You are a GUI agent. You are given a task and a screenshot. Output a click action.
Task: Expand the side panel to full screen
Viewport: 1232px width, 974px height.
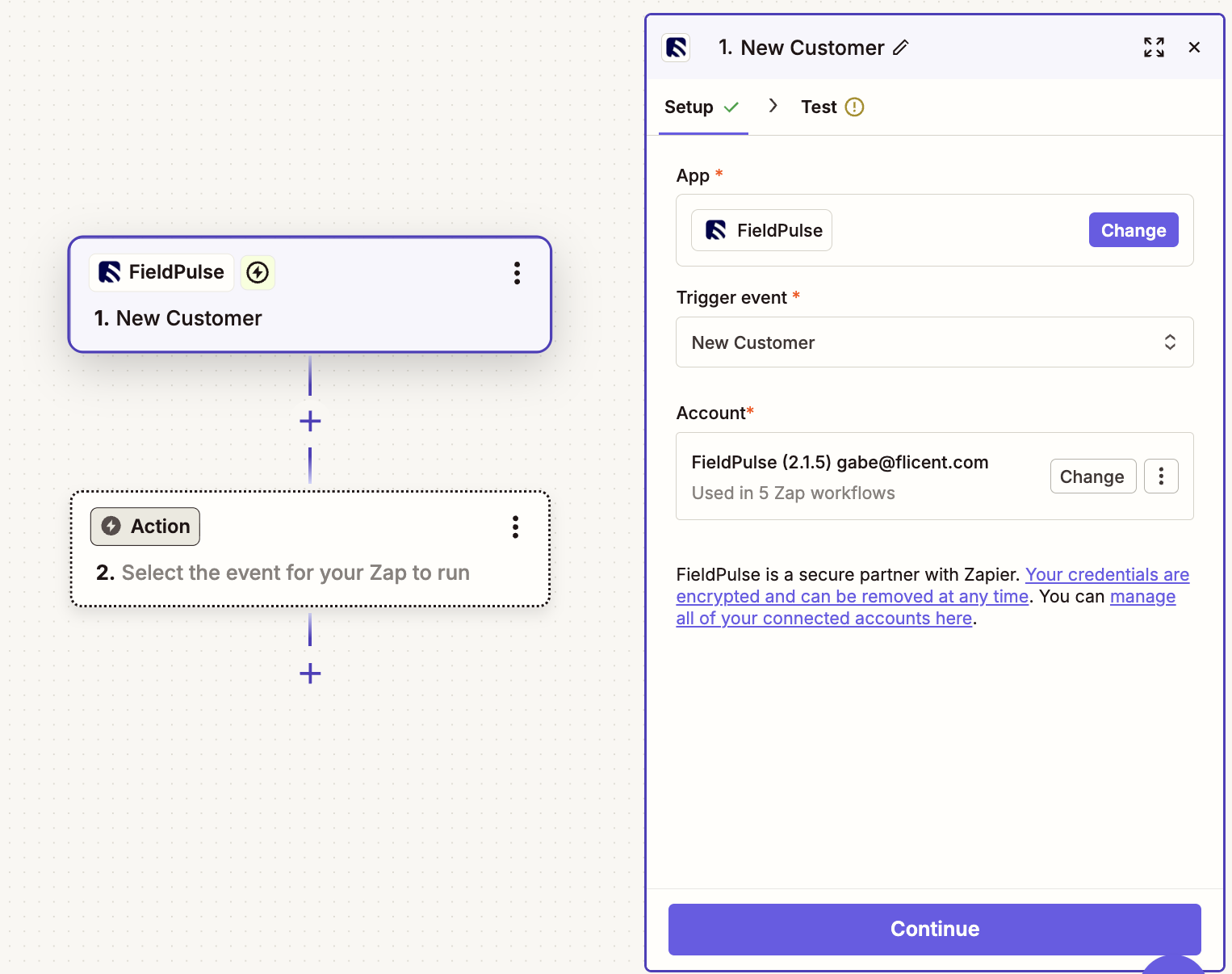pos(1154,48)
